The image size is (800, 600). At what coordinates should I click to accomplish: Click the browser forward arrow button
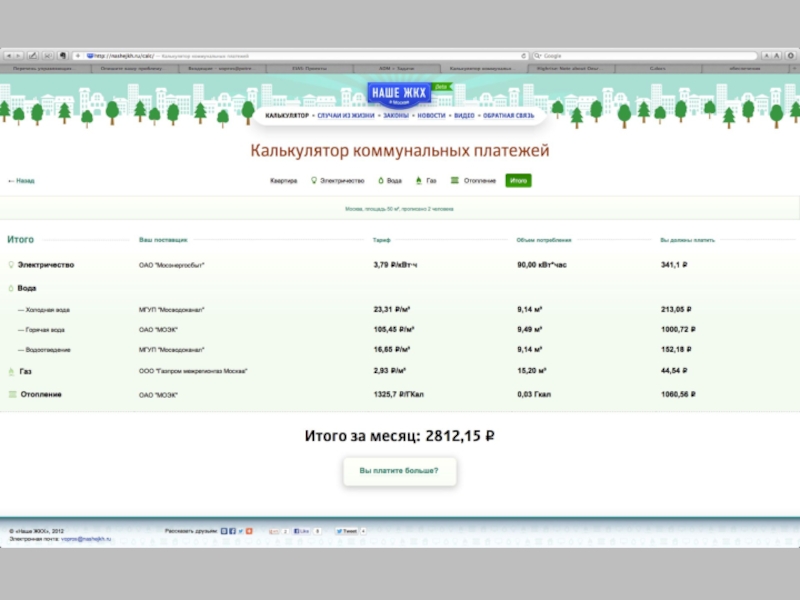coord(18,56)
